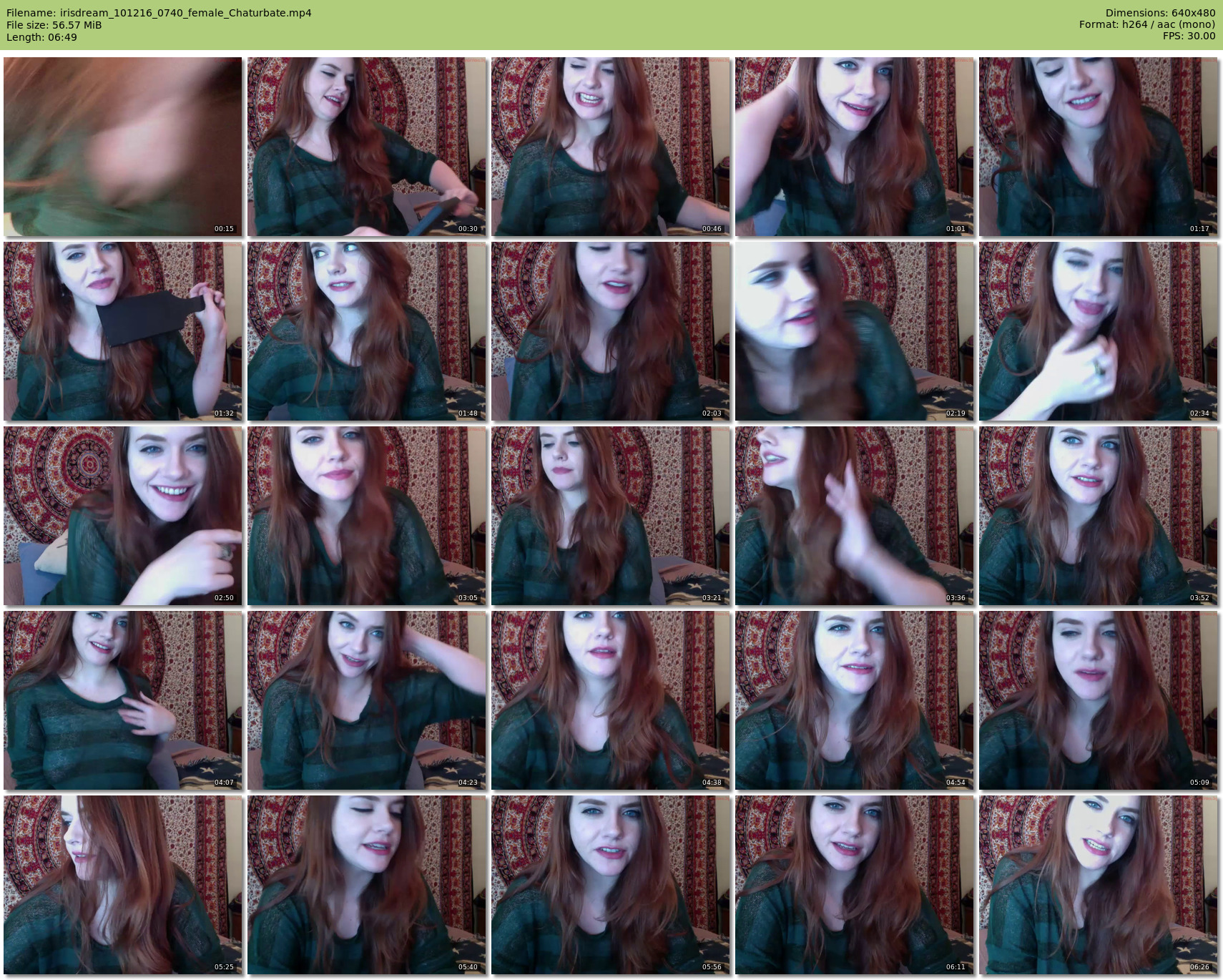Open the frame stamped 05:25
This screenshot has height=980, width=1223.
coord(123,885)
